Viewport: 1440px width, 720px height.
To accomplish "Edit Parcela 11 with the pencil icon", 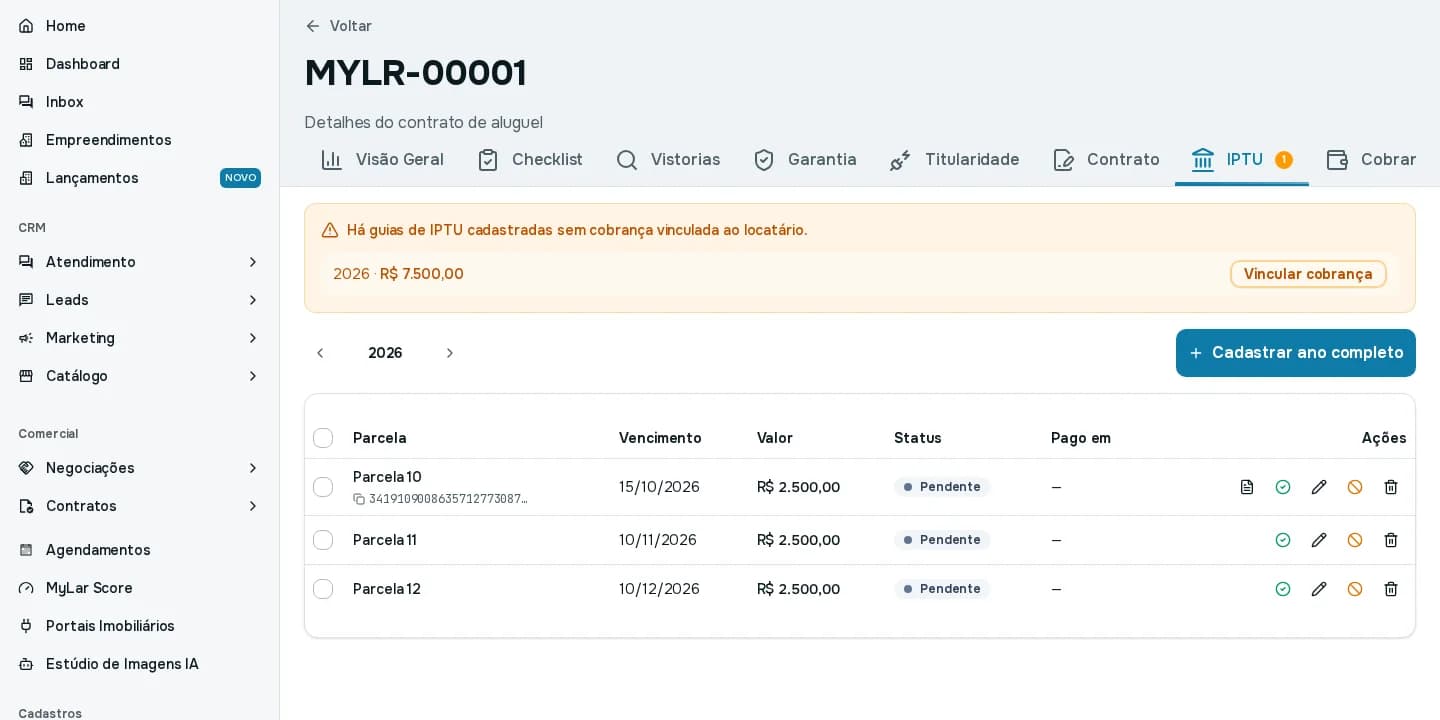I will coord(1319,540).
